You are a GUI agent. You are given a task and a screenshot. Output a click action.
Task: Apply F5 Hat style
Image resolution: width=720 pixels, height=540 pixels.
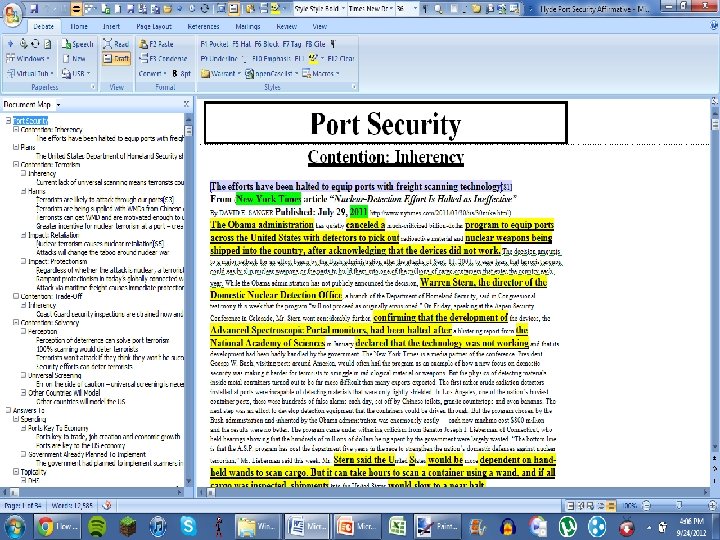tap(242, 44)
